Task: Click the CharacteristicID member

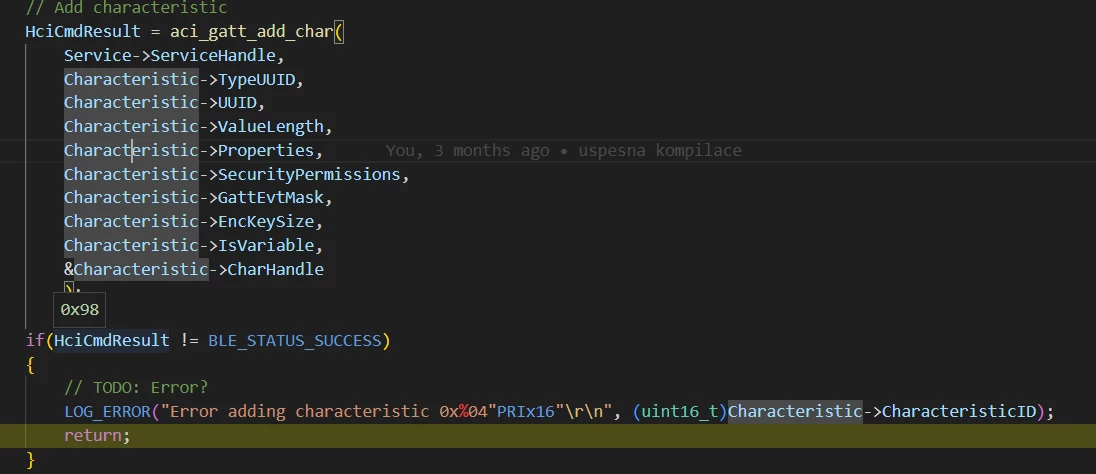Action: pos(959,411)
